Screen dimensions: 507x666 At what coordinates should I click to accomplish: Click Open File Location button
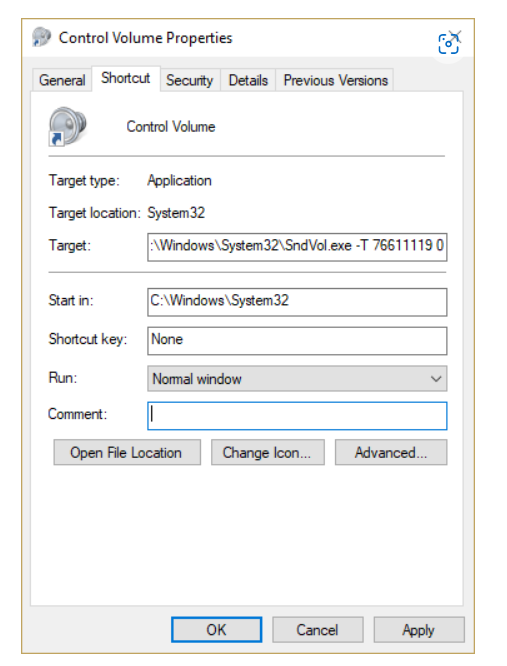click(x=127, y=452)
